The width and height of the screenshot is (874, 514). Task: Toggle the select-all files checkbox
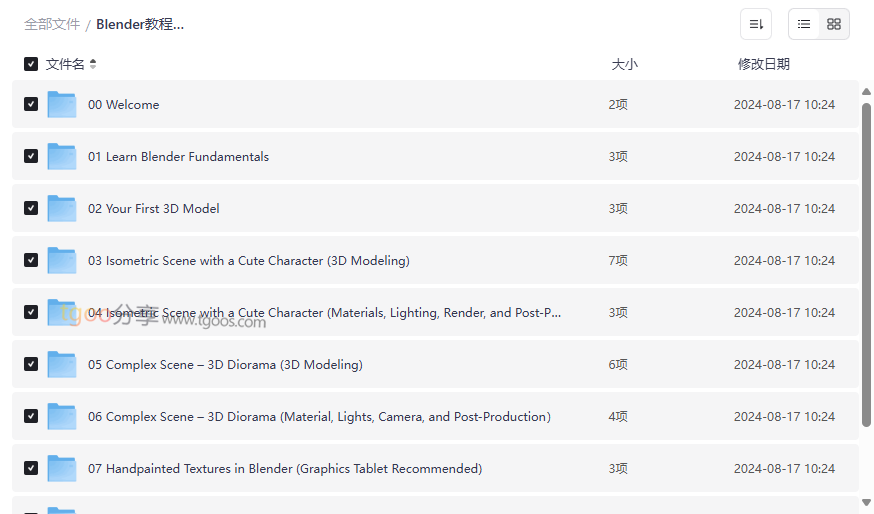click(31, 64)
